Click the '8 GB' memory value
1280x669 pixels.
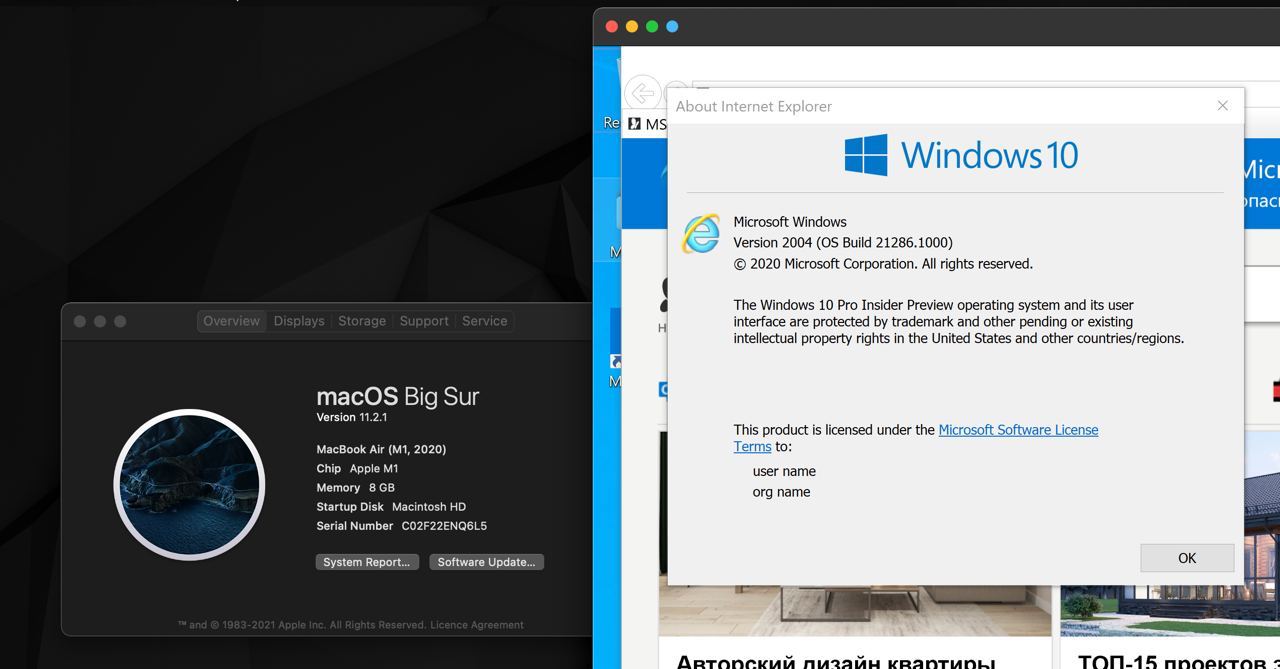pyautogui.click(x=382, y=488)
